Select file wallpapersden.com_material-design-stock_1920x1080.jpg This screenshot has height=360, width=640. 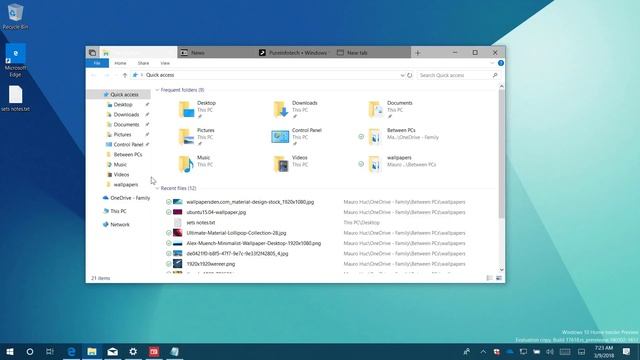tap(250, 202)
